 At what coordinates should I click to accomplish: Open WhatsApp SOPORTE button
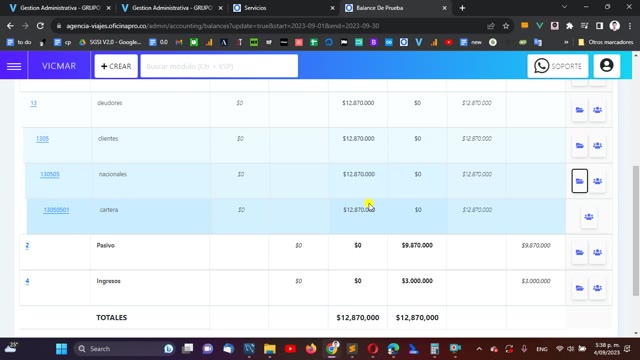(x=558, y=66)
